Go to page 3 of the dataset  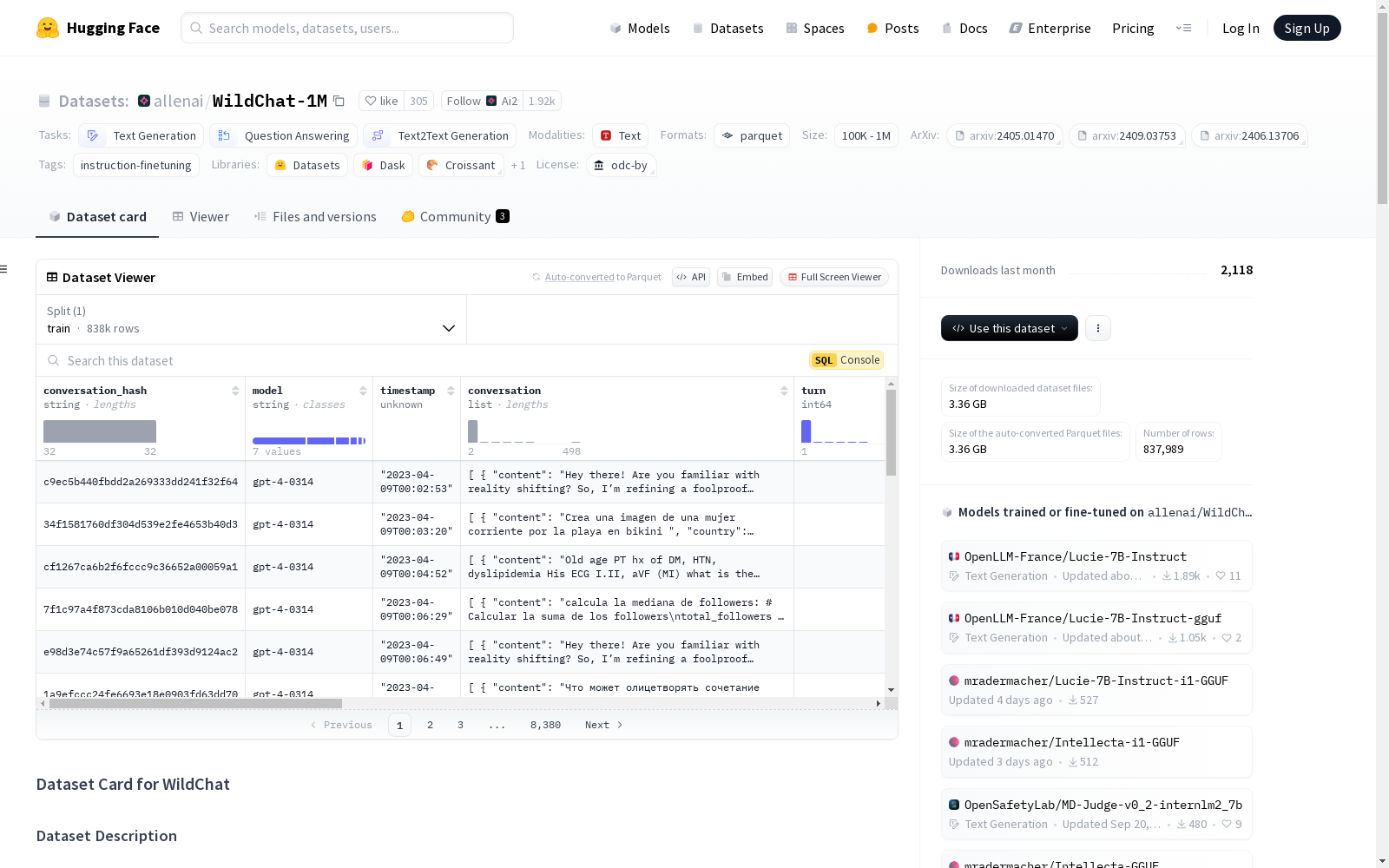(x=460, y=725)
